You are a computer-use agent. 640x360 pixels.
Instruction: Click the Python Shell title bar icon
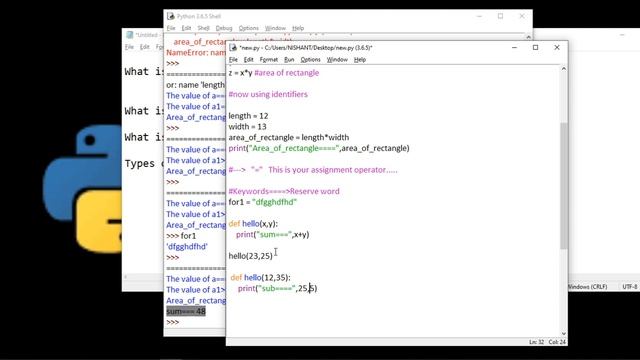(171, 16)
